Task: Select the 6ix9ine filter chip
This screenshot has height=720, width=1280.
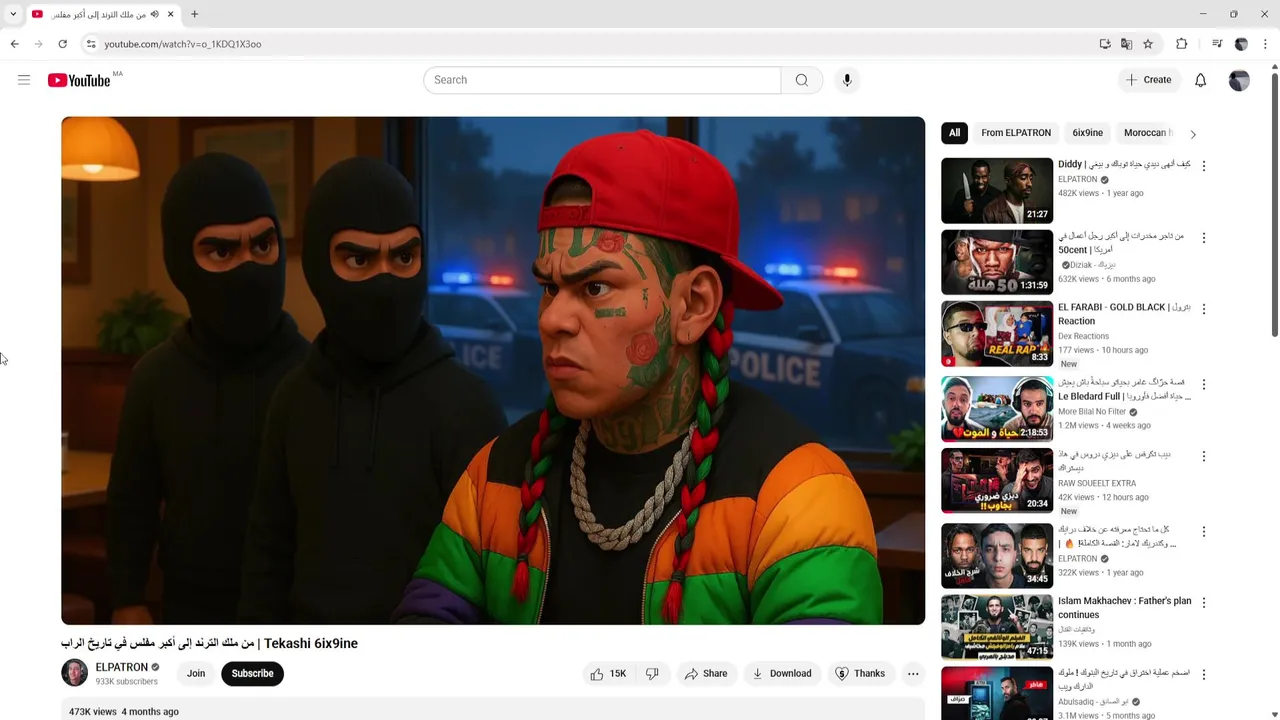Action: click(x=1087, y=133)
